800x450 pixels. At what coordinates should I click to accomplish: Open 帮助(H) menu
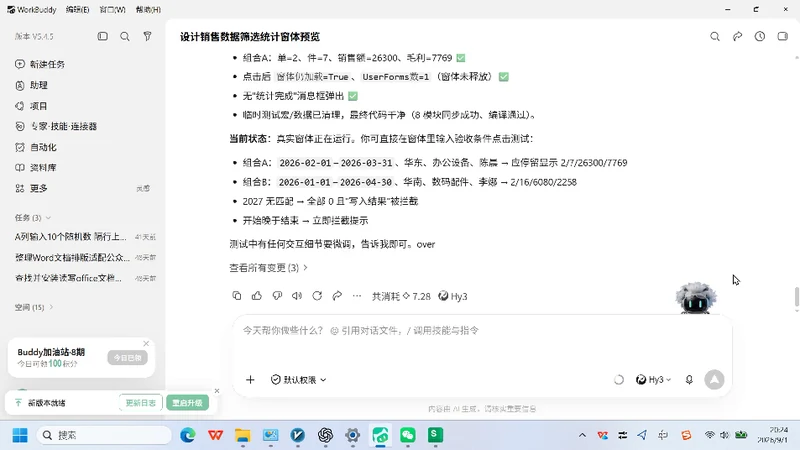(x=148, y=10)
